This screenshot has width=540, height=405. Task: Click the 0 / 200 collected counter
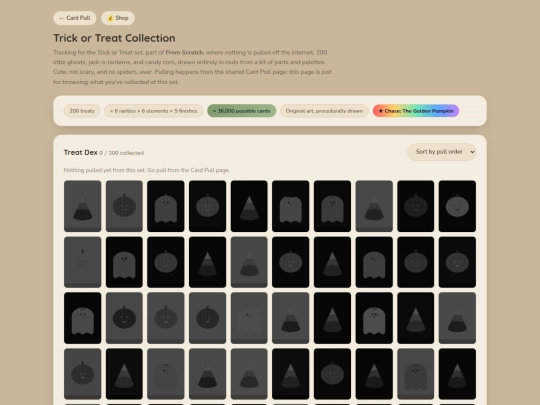pos(122,153)
